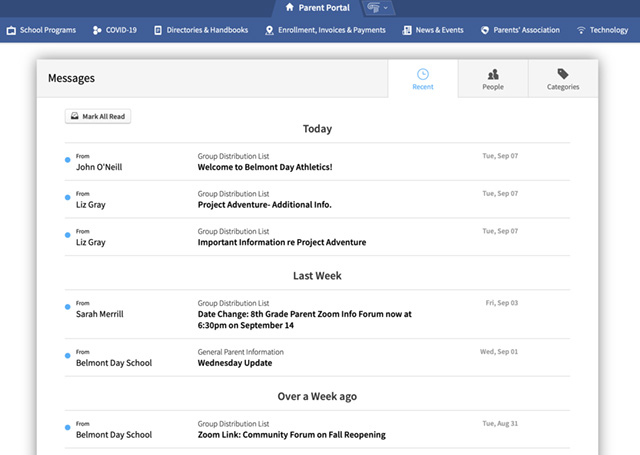The width and height of the screenshot is (640, 455).
Task: Expand the dropdown next to Parent Portal
Action: pos(377,8)
